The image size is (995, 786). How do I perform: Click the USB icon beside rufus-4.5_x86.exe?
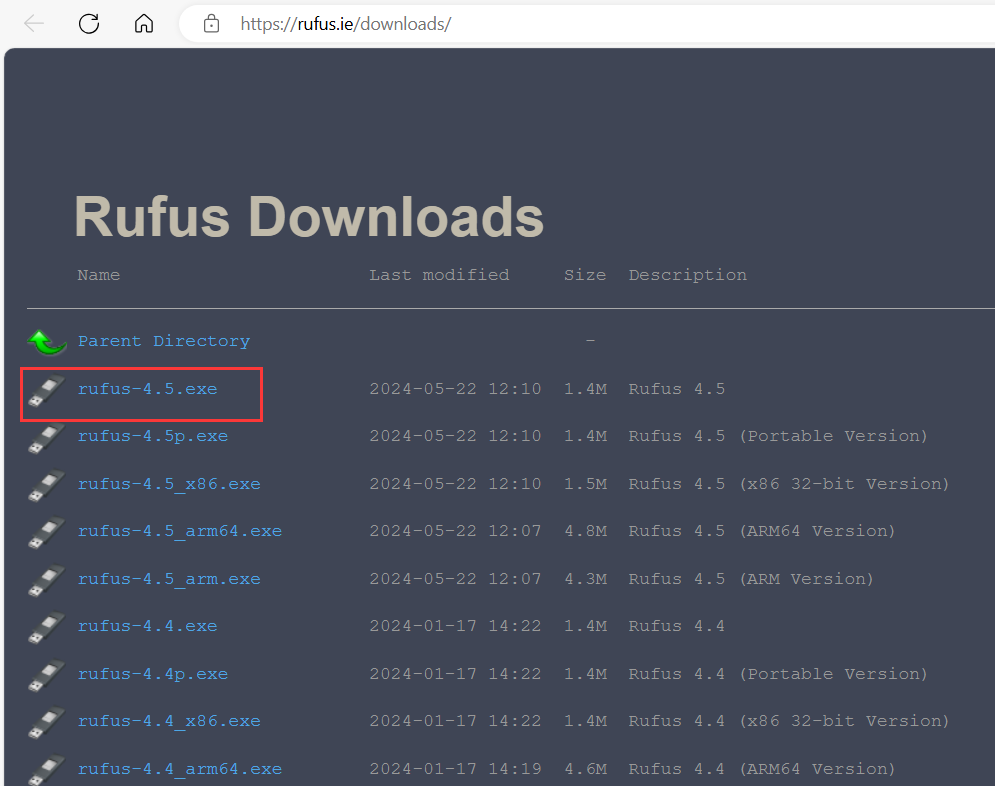(46, 485)
